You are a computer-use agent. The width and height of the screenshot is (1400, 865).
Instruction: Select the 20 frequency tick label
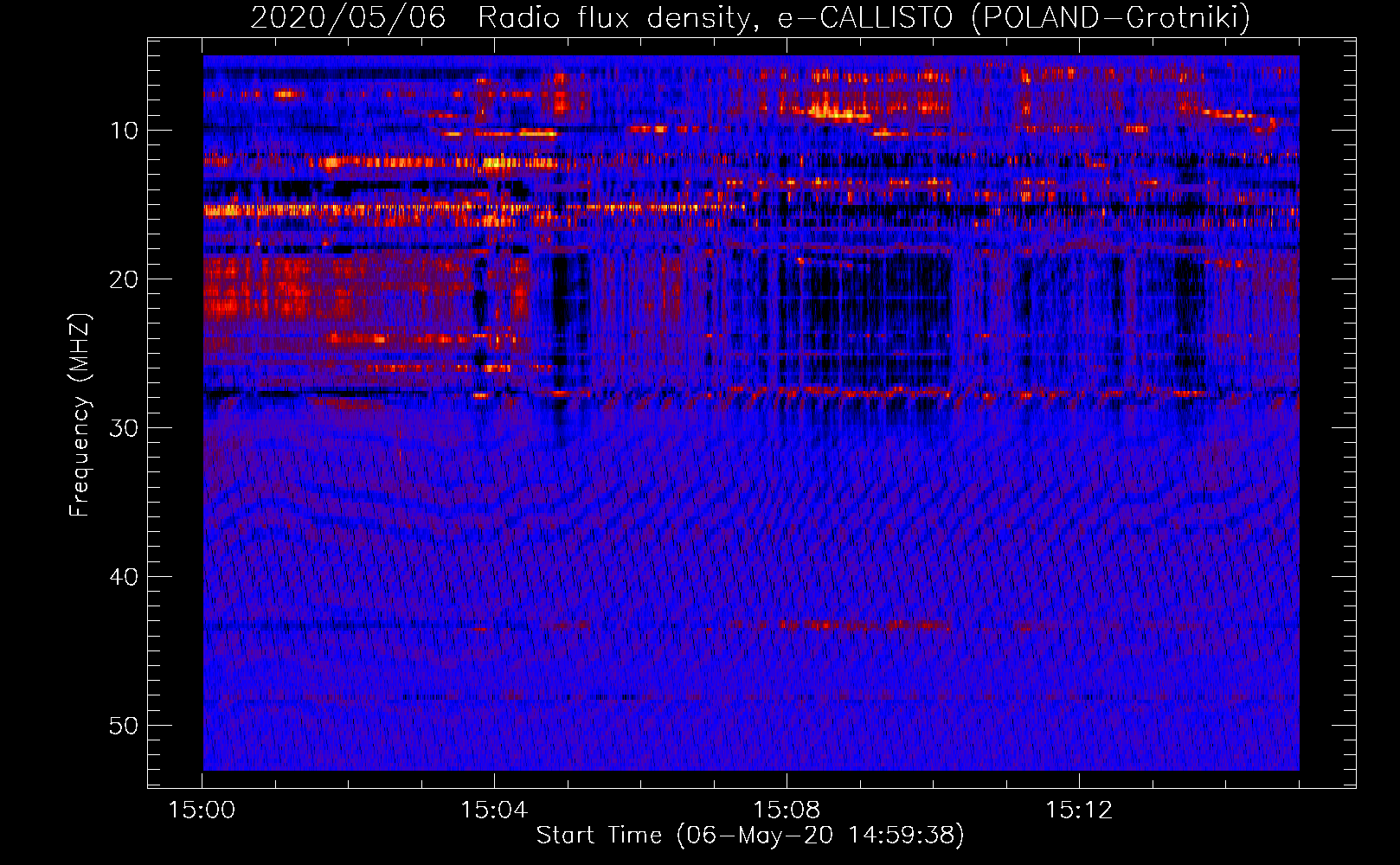pyautogui.click(x=125, y=279)
